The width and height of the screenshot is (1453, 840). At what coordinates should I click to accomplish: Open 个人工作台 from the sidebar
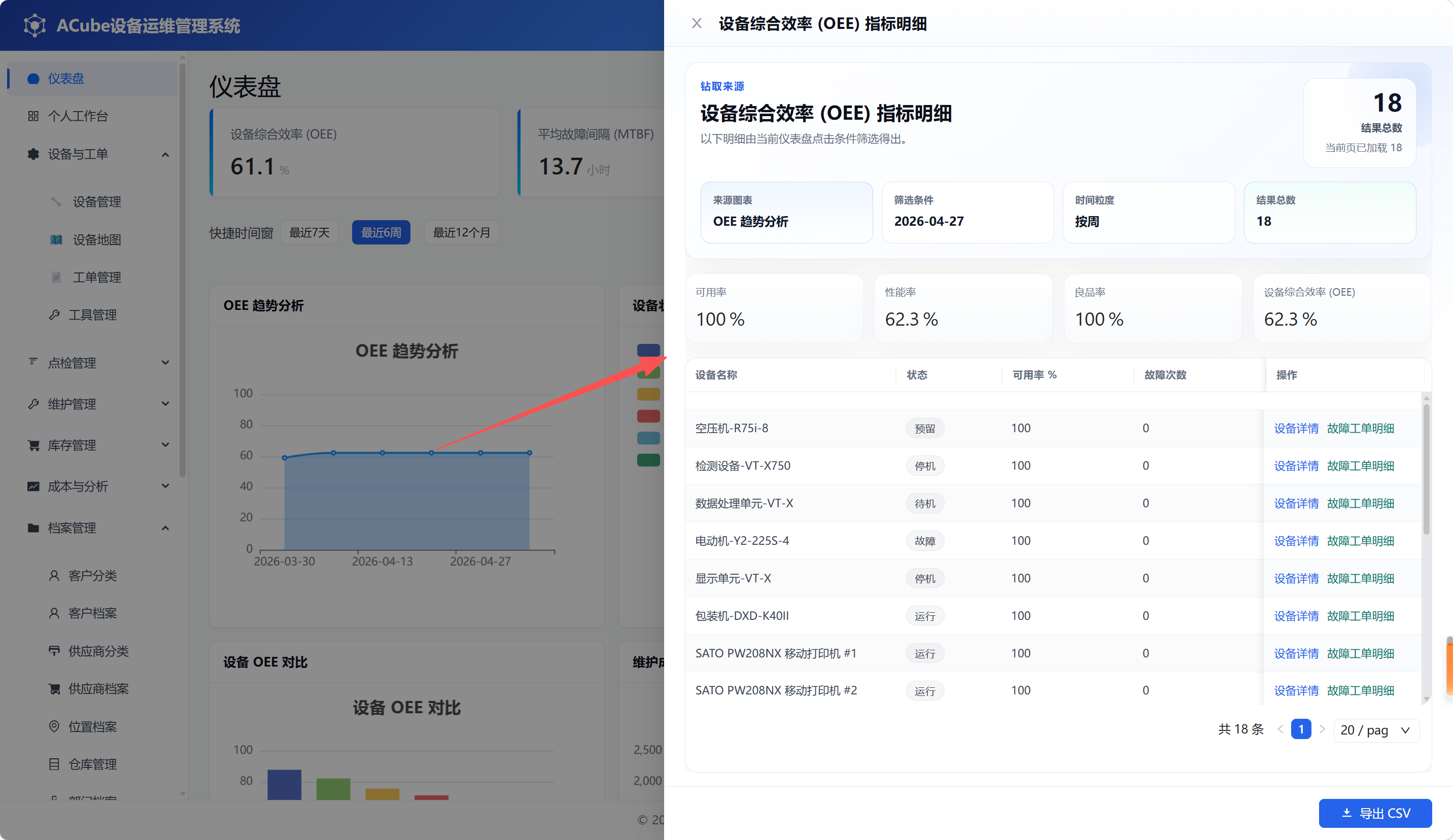coord(78,116)
